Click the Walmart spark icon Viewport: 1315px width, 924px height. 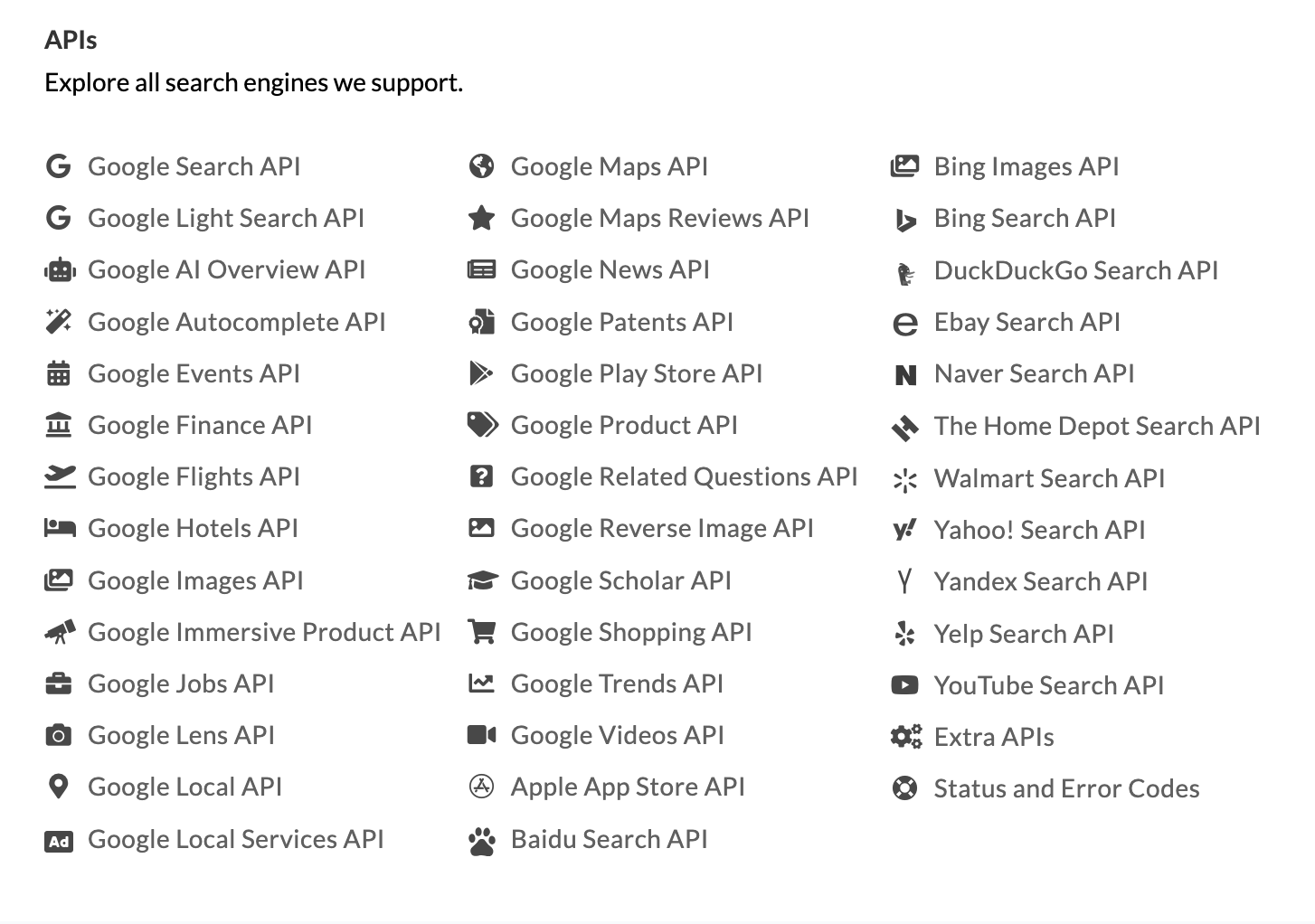(904, 479)
